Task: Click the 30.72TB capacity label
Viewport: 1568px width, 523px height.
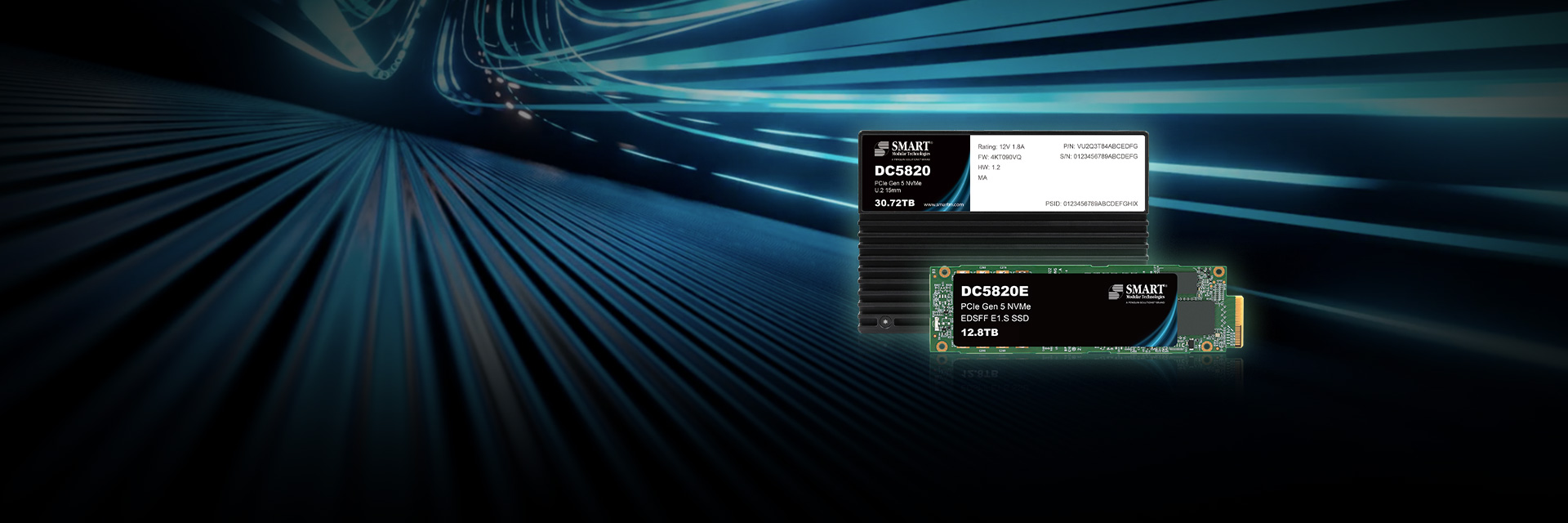Action: click(894, 203)
